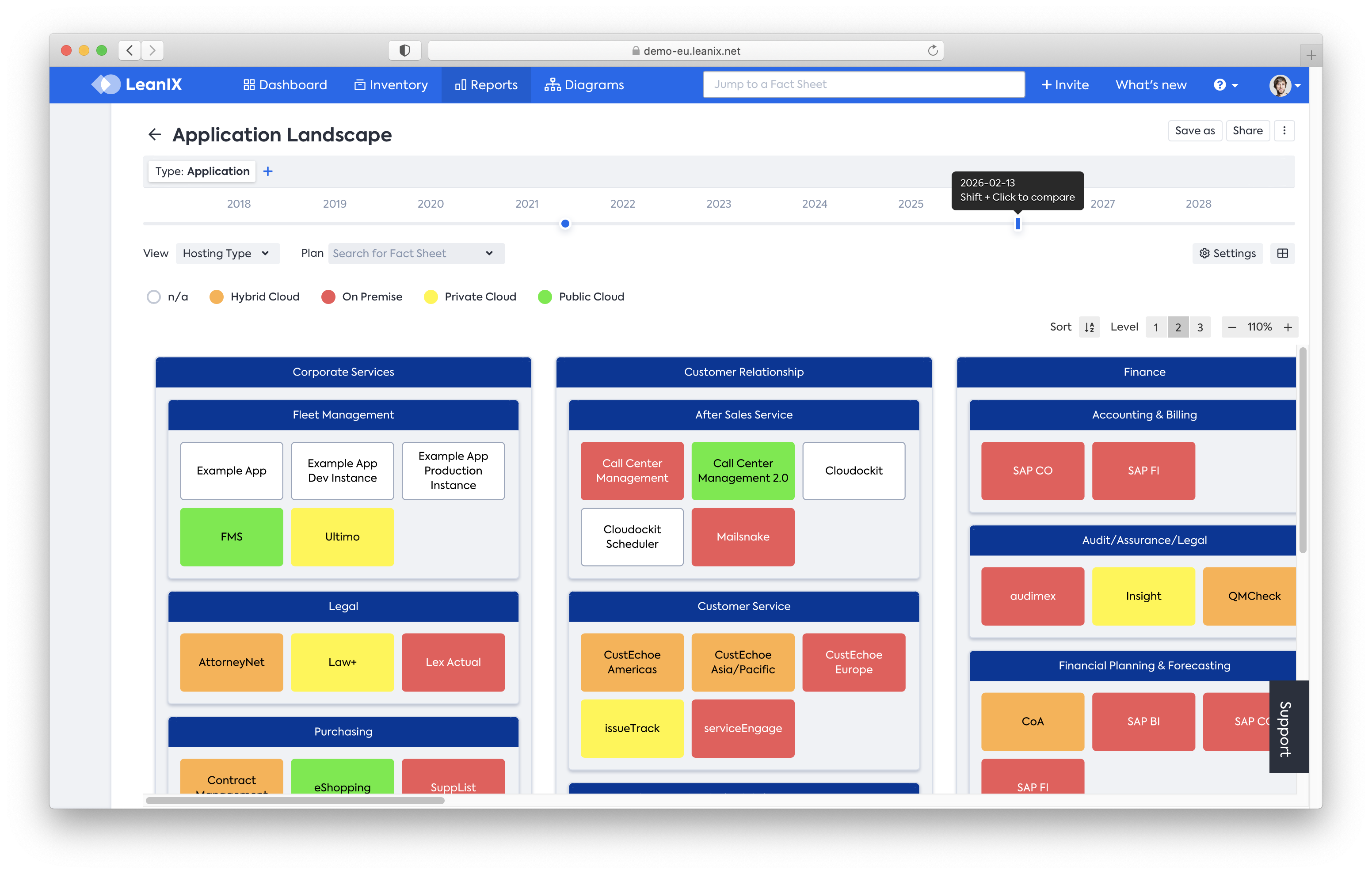This screenshot has width=1372, height=874.
Task: Zoom out with the minus icon
Action: click(x=1232, y=327)
